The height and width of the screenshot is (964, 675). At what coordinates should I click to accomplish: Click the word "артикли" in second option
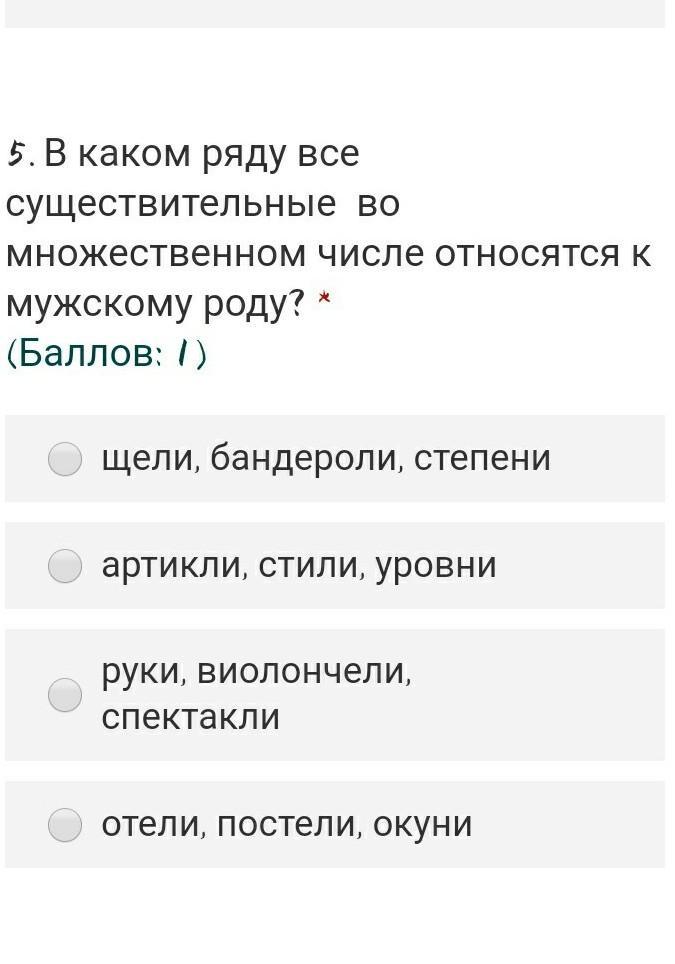click(172, 566)
